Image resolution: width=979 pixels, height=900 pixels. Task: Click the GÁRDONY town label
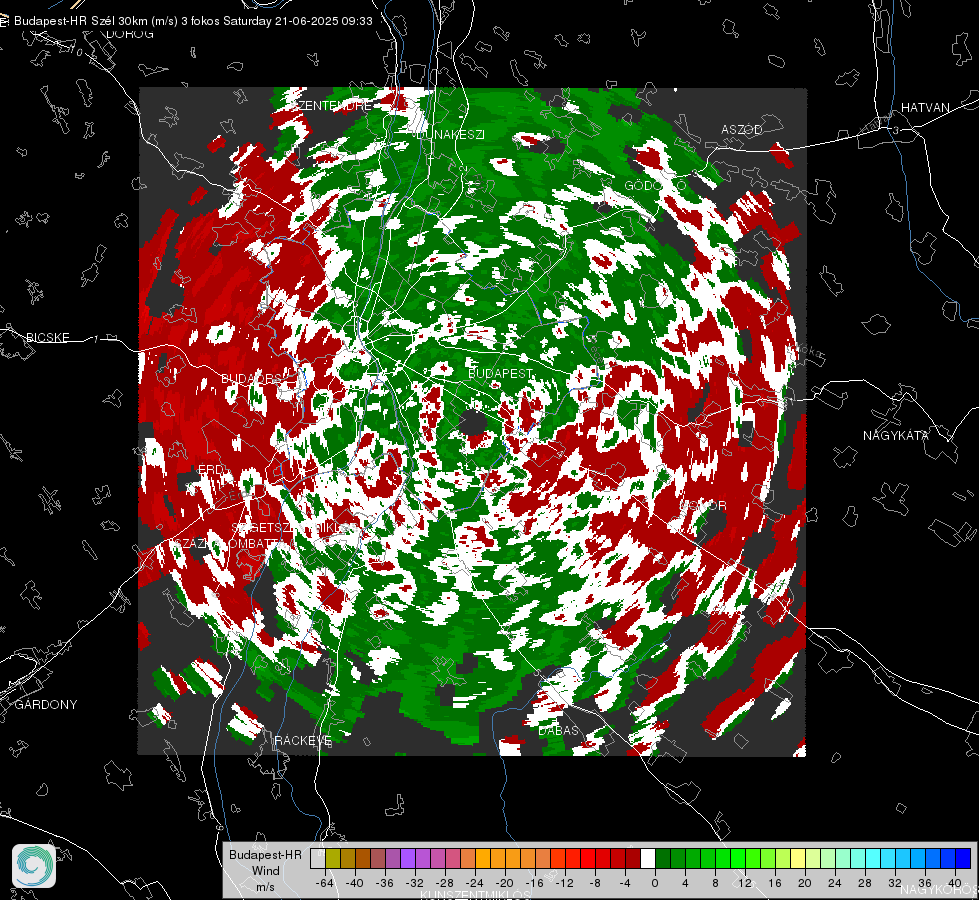click(46, 705)
